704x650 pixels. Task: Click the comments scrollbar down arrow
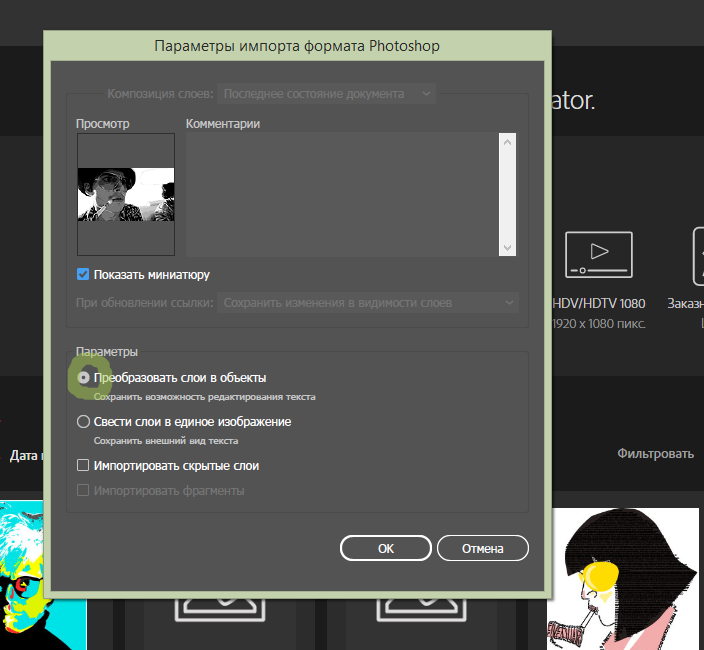(507, 247)
